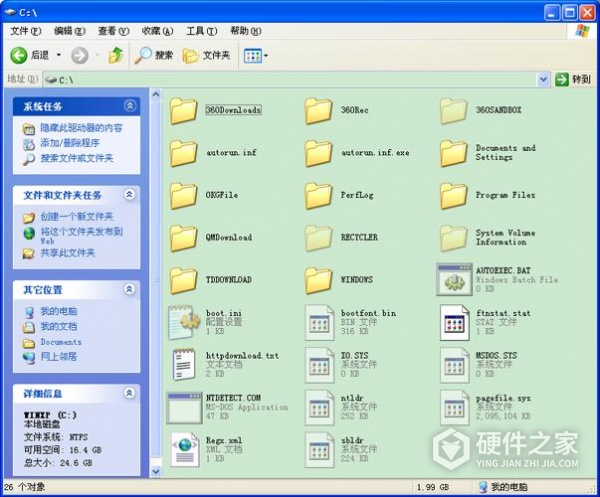This screenshot has height=497, width=600.
Task: Select the OKGFile folder icon
Action: pos(183,196)
